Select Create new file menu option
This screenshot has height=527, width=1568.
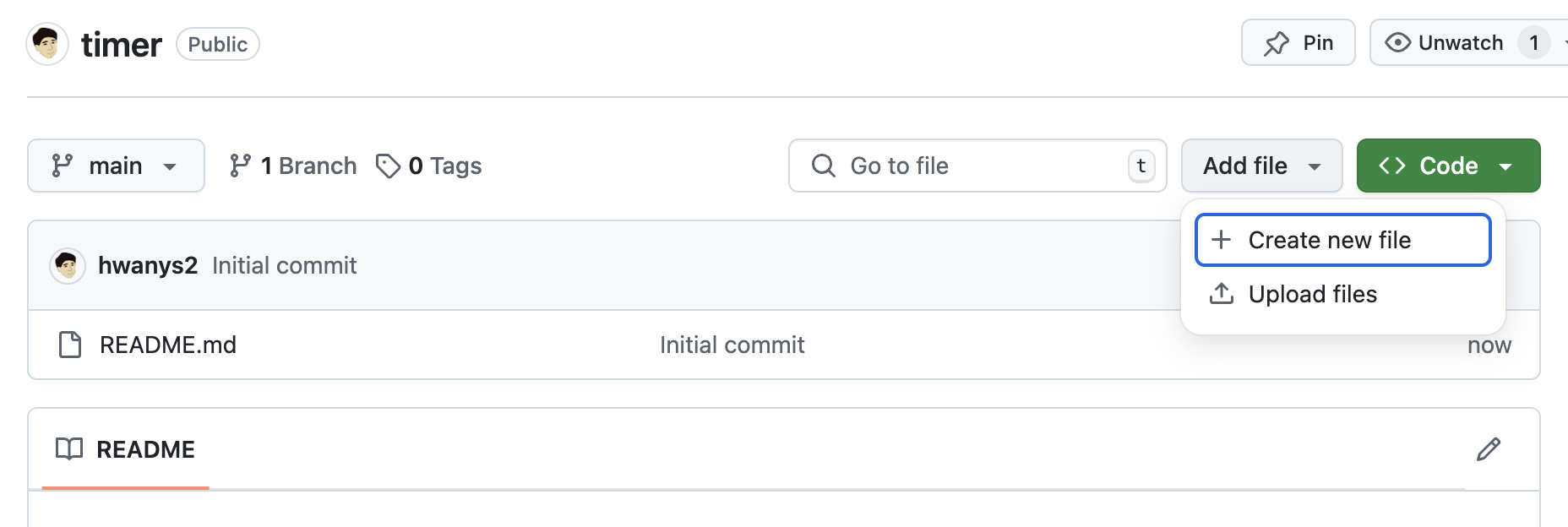[x=1343, y=240]
